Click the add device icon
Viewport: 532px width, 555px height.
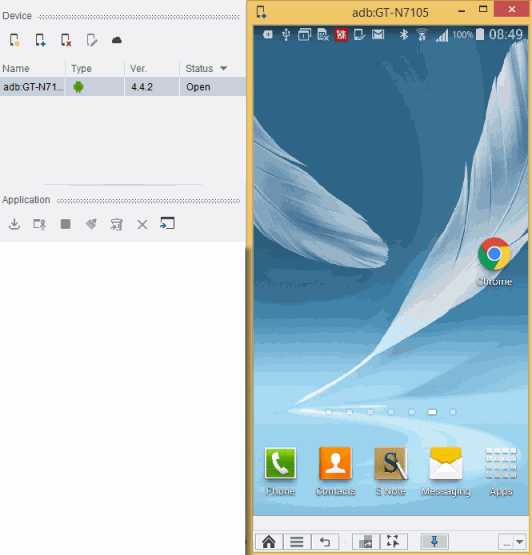[40, 40]
